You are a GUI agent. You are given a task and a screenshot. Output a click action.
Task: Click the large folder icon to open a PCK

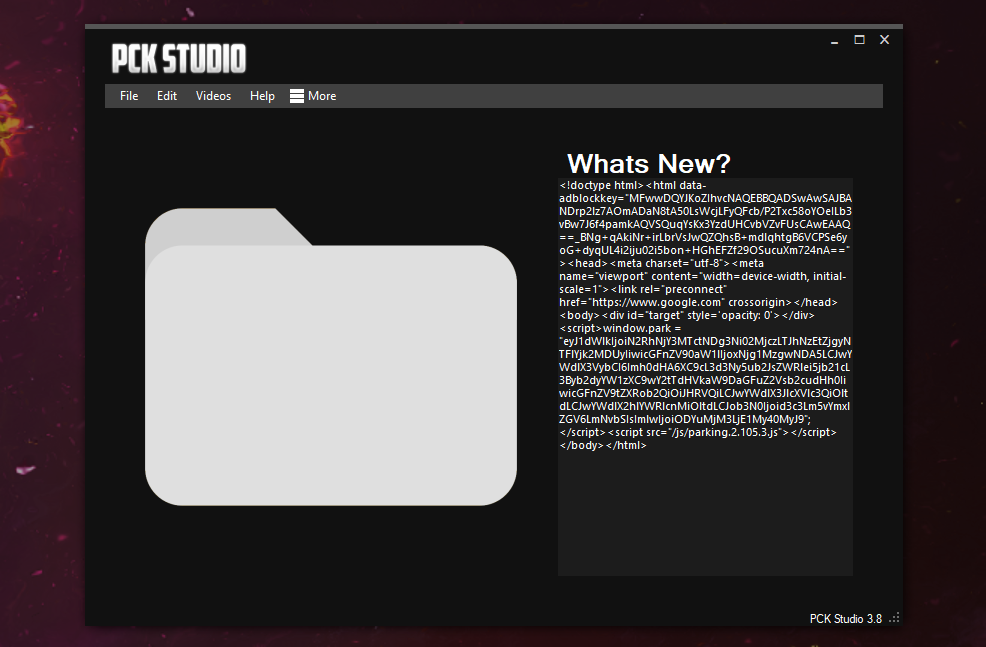(x=331, y=357)
